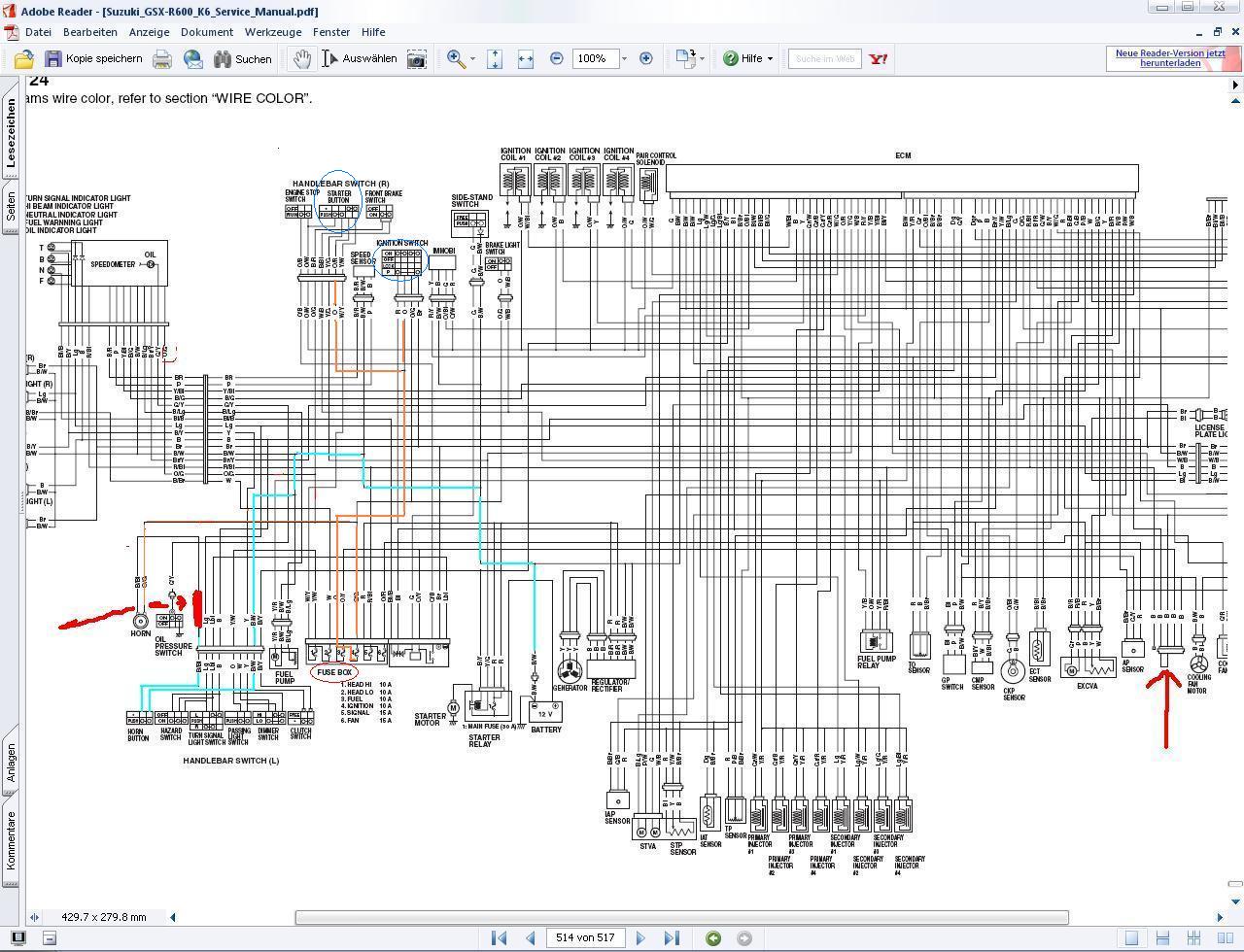Click the snapshot camera tool

point(416,59)
